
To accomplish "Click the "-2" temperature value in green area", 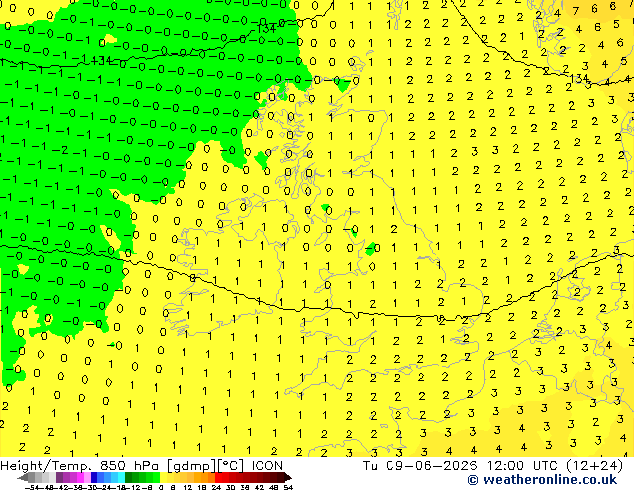I will click(x=62, y=151).
